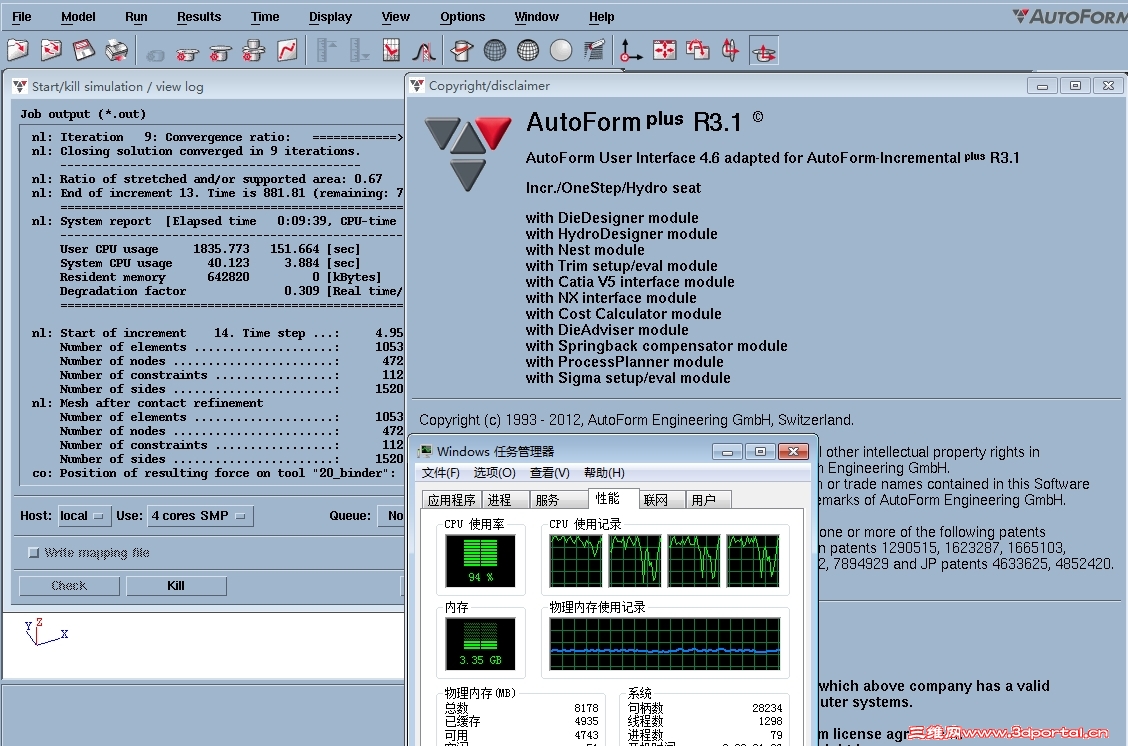Click the memory 3.35 GB meter

coord(480,644)
